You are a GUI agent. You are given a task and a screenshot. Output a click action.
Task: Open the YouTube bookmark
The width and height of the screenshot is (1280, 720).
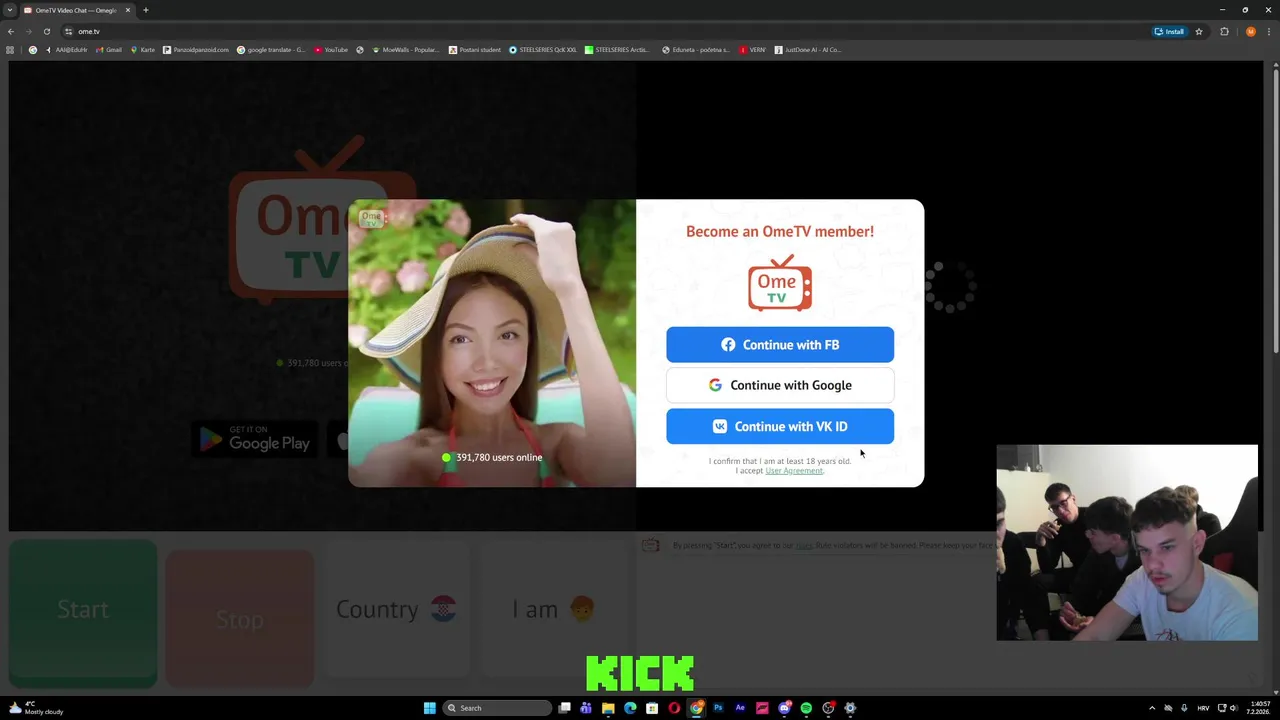point(331,50)
